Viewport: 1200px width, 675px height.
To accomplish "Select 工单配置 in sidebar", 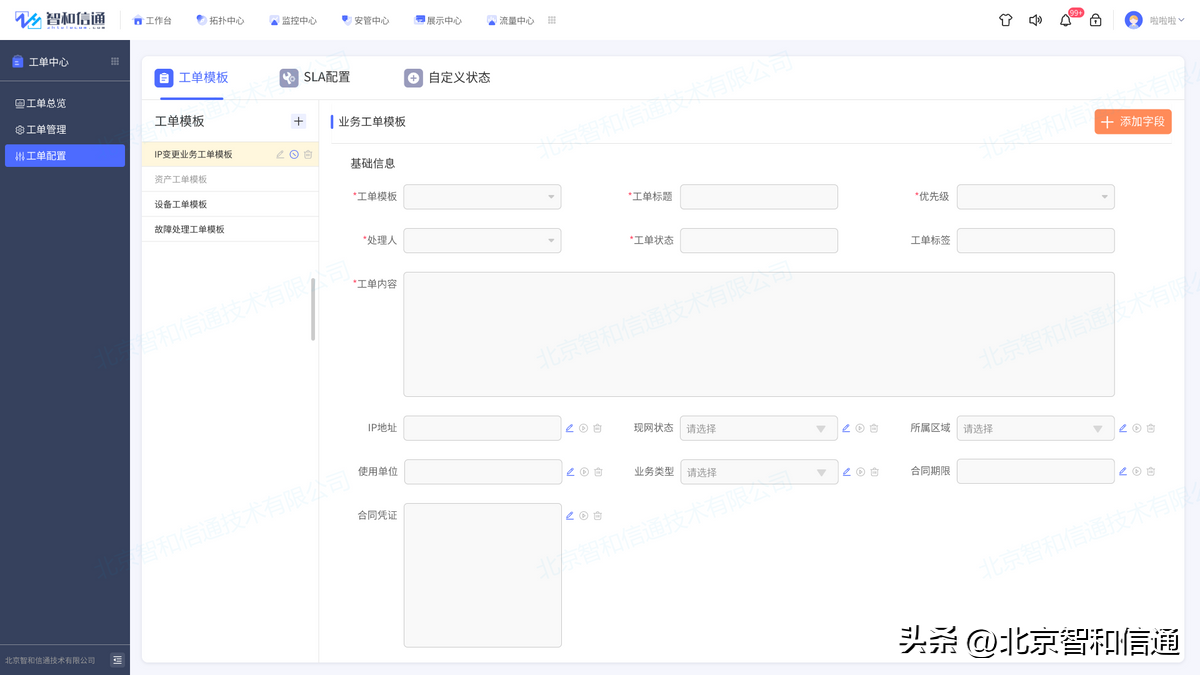I will click(x=65, y=155).
